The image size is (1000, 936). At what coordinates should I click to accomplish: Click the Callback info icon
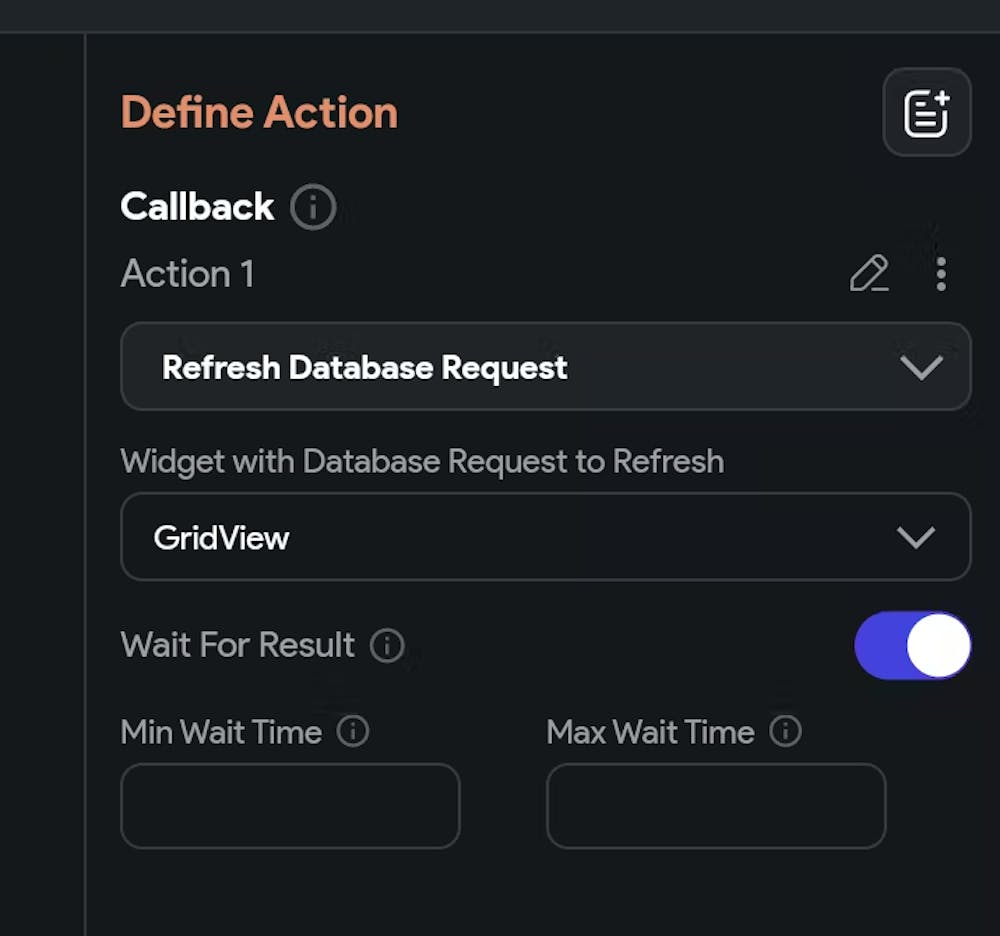pyautogui.click(x=312, y=208)
